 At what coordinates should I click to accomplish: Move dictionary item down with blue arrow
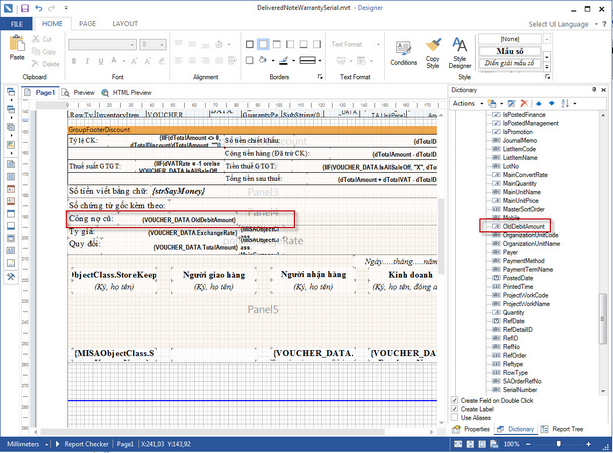point(552,104)
